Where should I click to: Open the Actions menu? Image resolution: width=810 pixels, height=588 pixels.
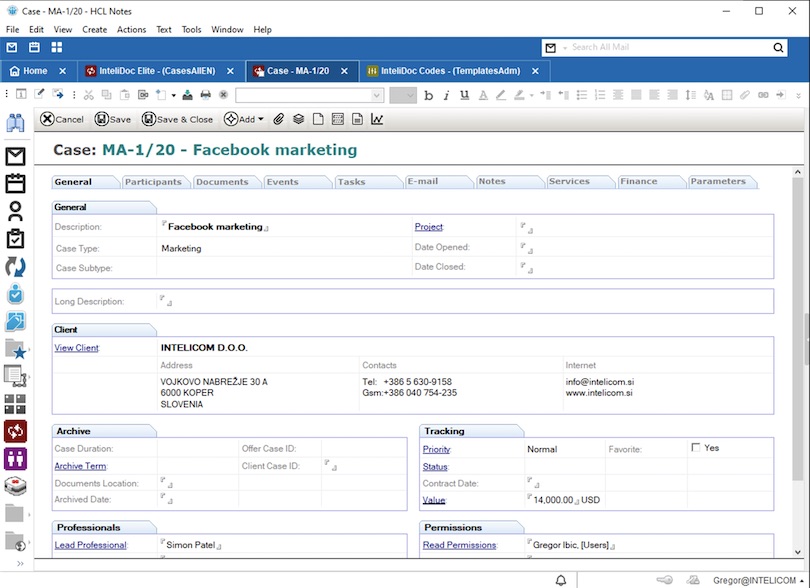pos(131,29)
